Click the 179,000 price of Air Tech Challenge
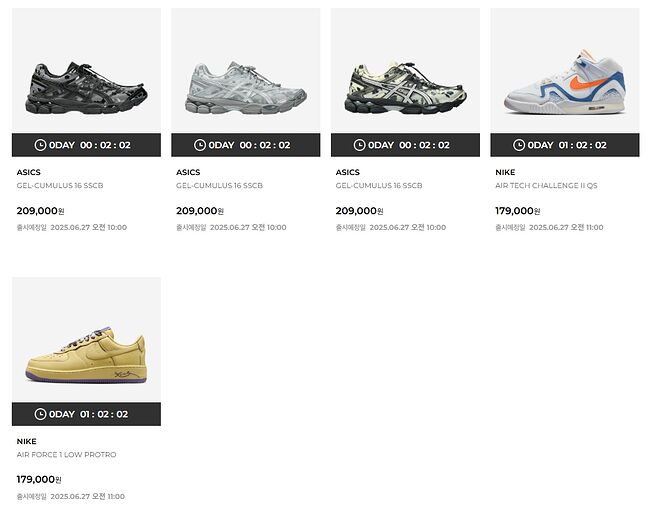The image size is (650, 516). [x=518, y=211]
